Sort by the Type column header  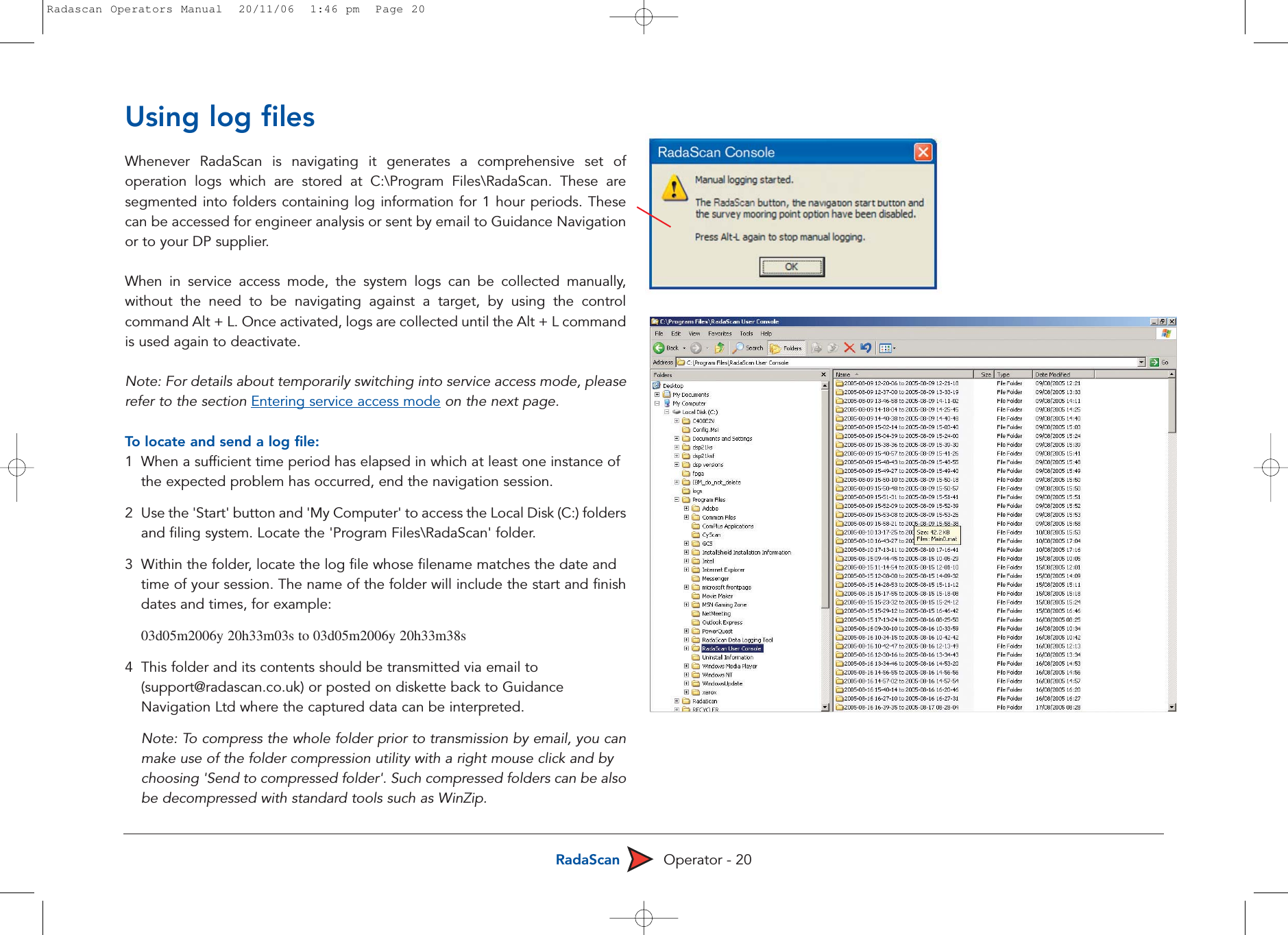(1013, 374)
